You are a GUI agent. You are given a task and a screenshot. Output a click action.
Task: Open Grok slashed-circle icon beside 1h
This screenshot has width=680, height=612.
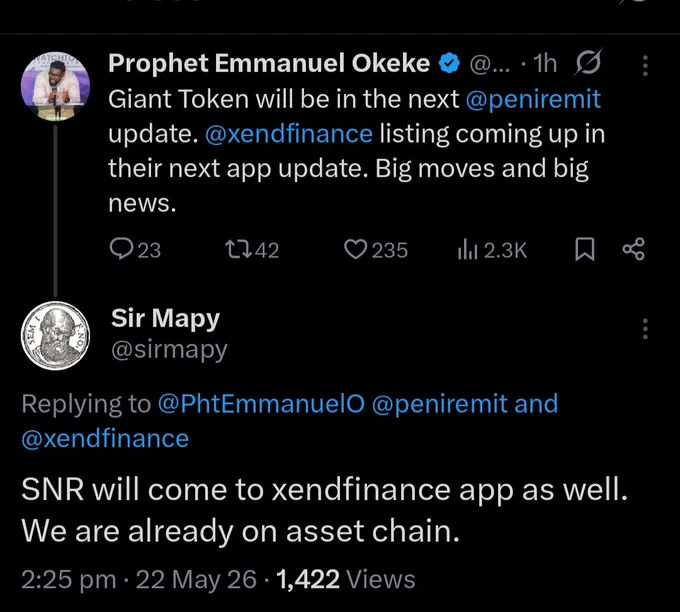click(x=588, y=63)
